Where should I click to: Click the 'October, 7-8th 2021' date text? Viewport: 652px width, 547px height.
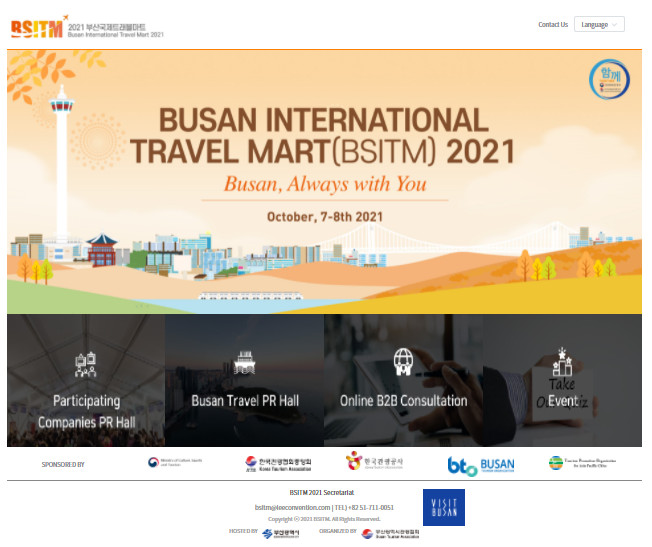325,217
